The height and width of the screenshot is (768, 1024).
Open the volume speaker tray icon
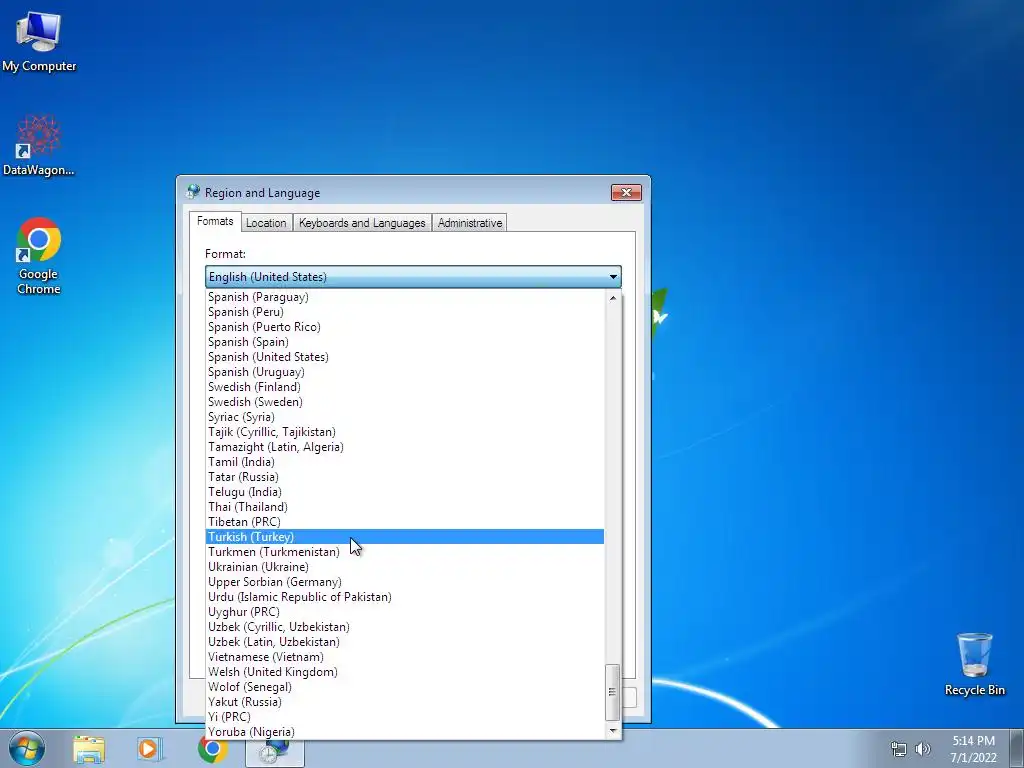pos(923,749)
